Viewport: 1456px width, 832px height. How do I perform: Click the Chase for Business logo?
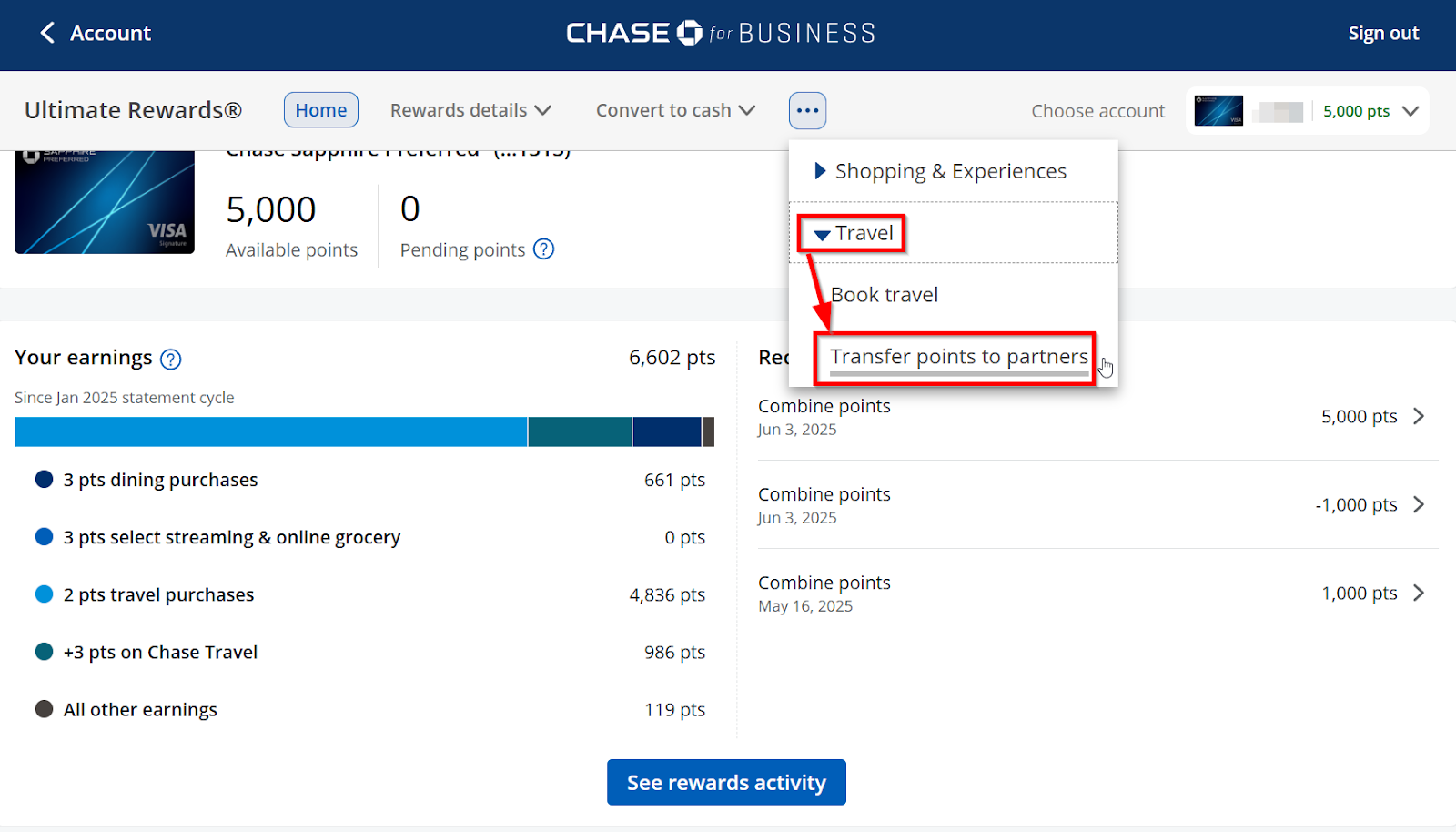[x=720, y=33]
